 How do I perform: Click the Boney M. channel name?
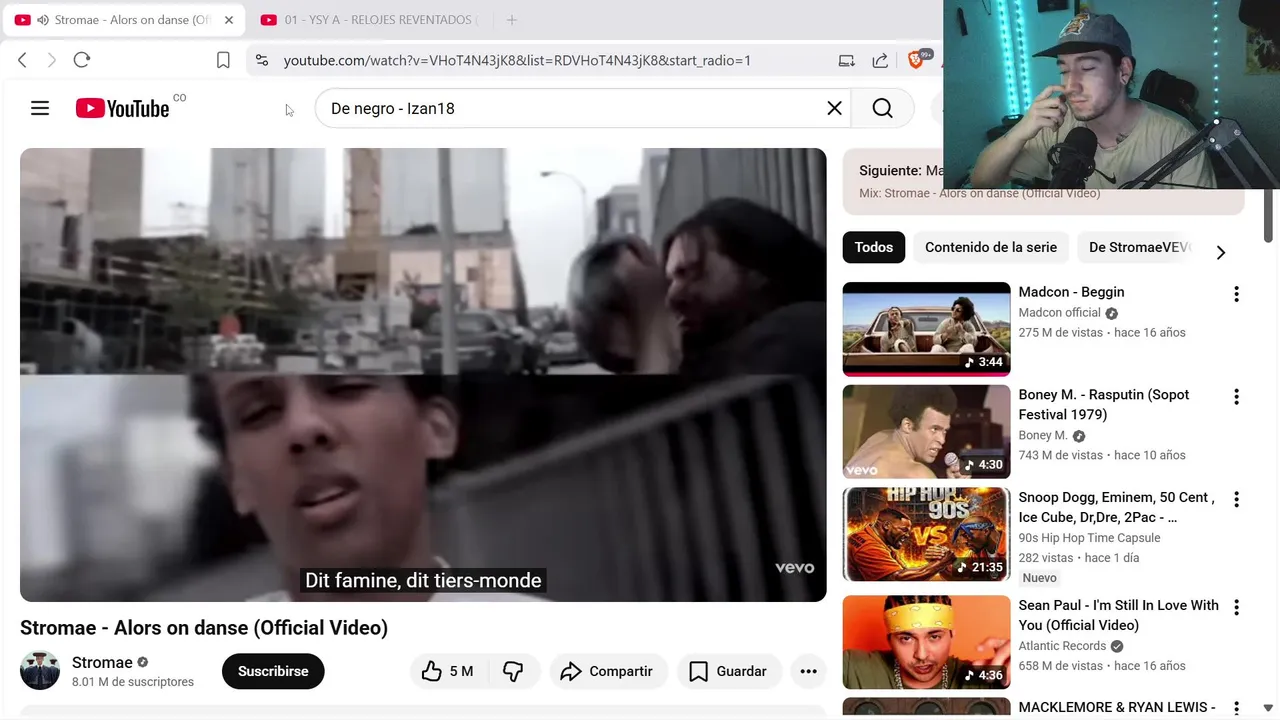[1043, 436]
